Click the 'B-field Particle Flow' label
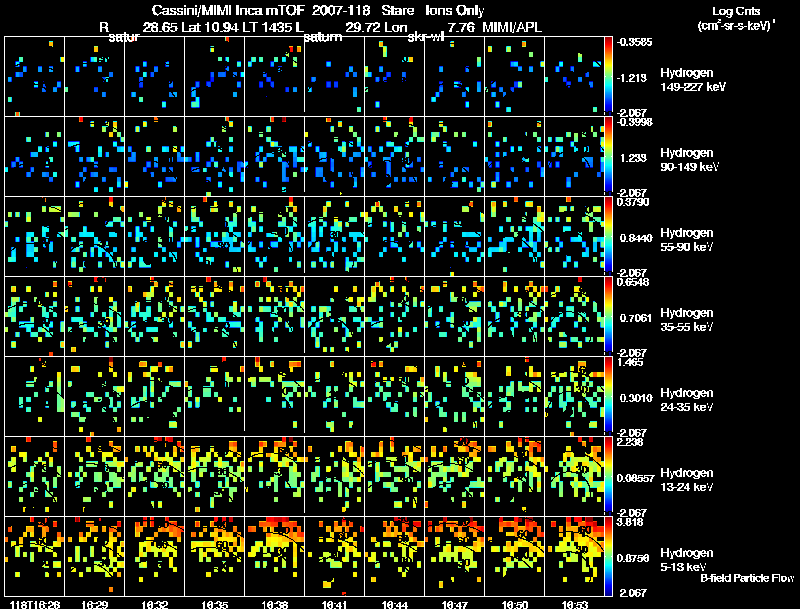Screen dimensions: 800x609 747,578
